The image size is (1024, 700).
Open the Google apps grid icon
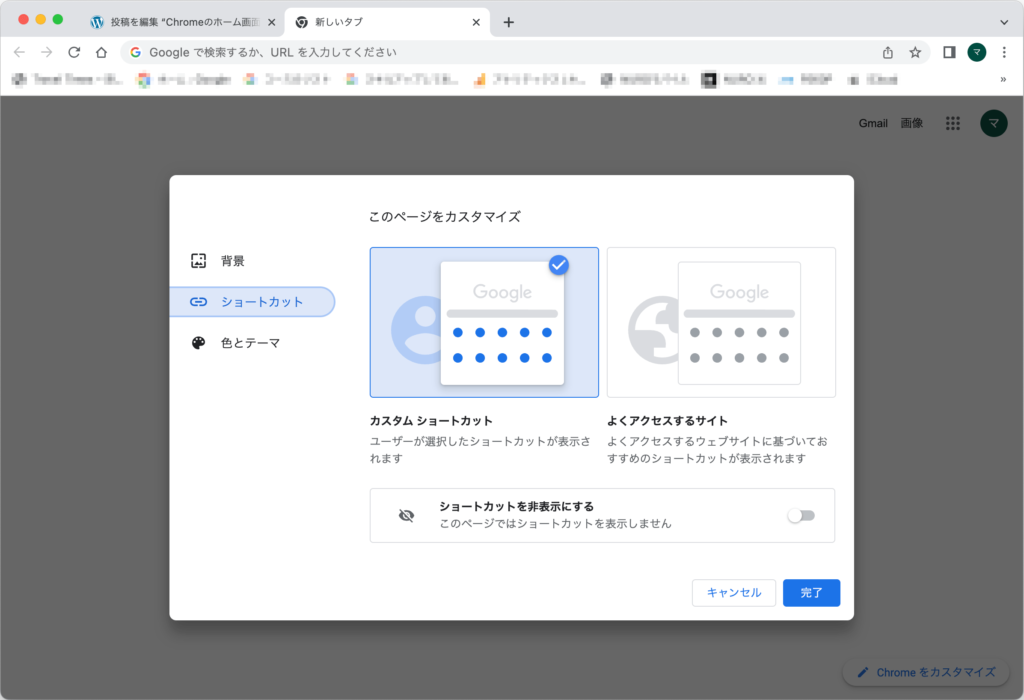coord(953,123)
